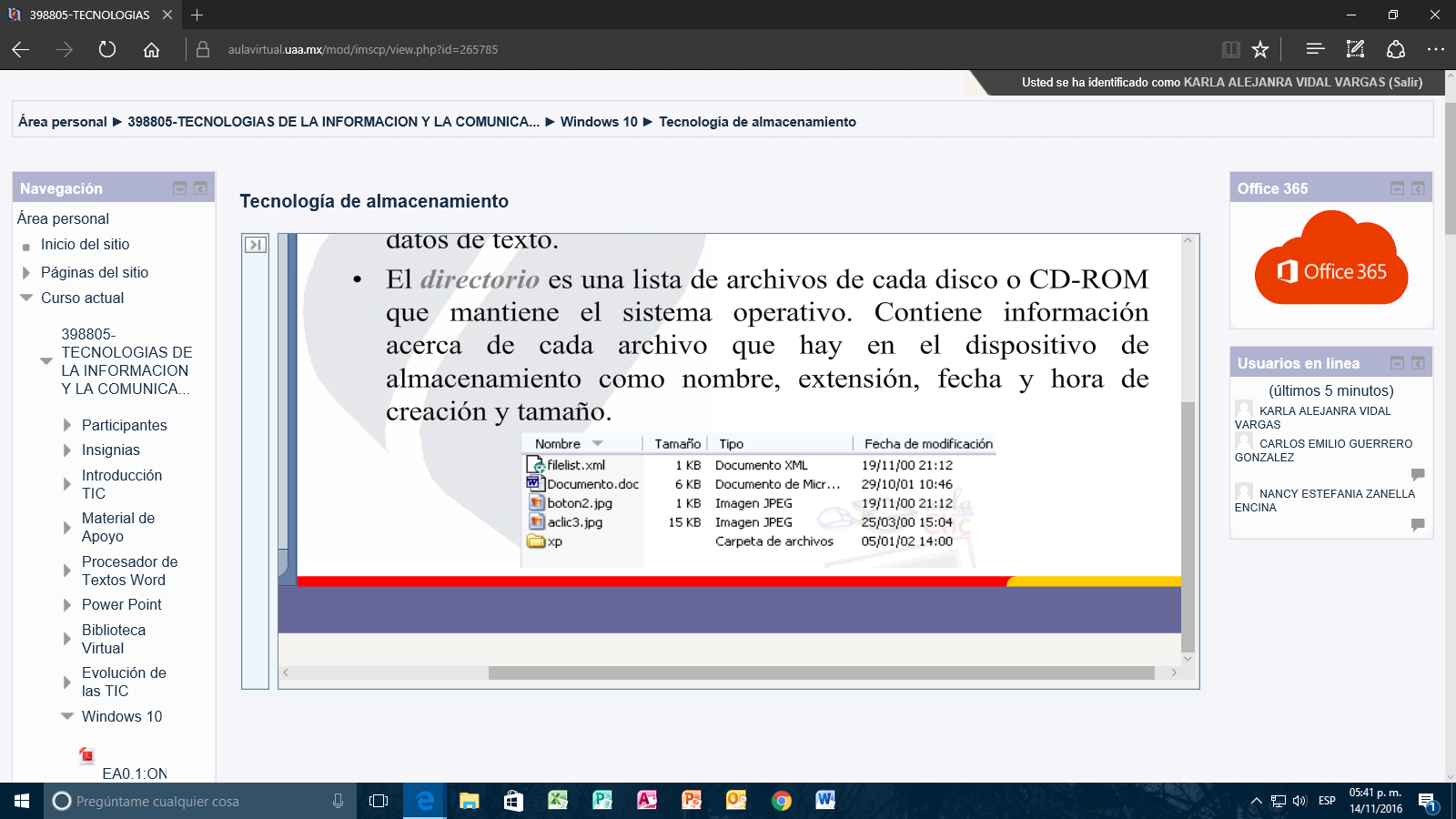Open the Inicio del sitio link
Viewport: 1456px width, 819px height.
(x=85, y=244)
